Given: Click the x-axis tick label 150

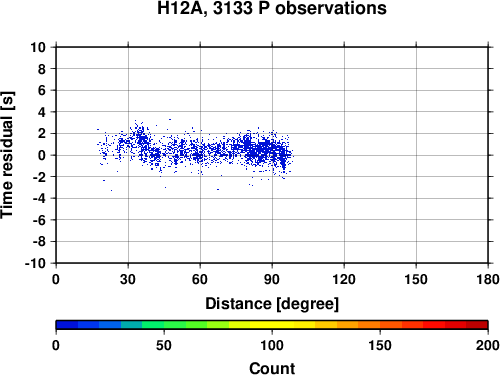Looking at the screenshot, I should coord(416,279).
